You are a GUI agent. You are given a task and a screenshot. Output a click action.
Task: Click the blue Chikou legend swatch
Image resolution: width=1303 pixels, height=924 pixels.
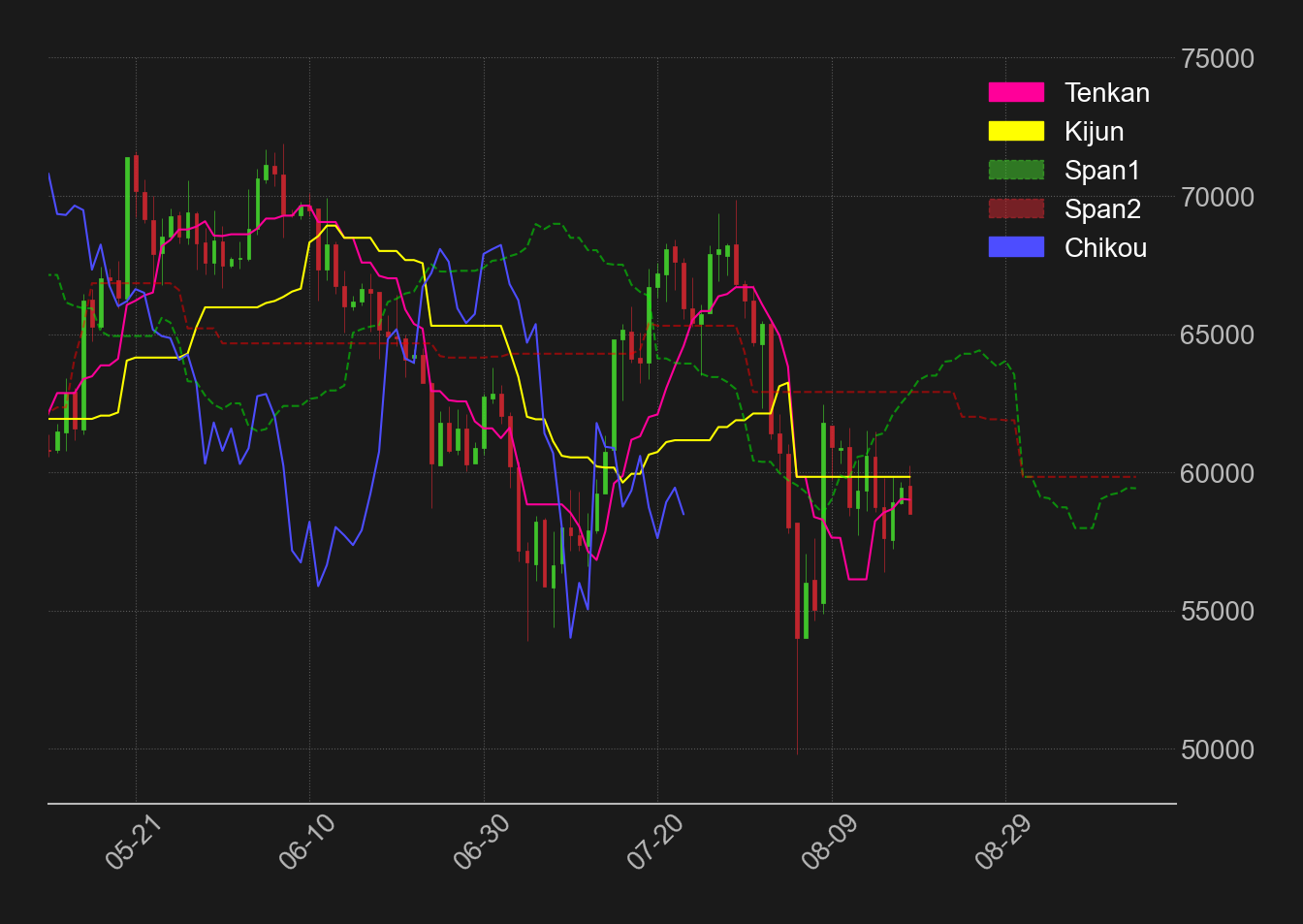click(x=1016, y=247)
